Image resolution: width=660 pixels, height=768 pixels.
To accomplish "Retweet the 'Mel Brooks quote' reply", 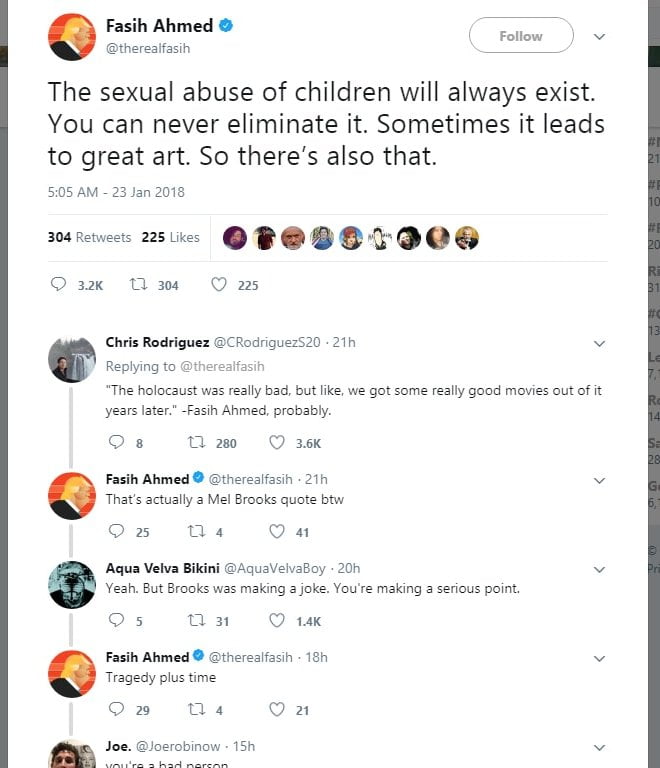I will click(x=196, y=532).
